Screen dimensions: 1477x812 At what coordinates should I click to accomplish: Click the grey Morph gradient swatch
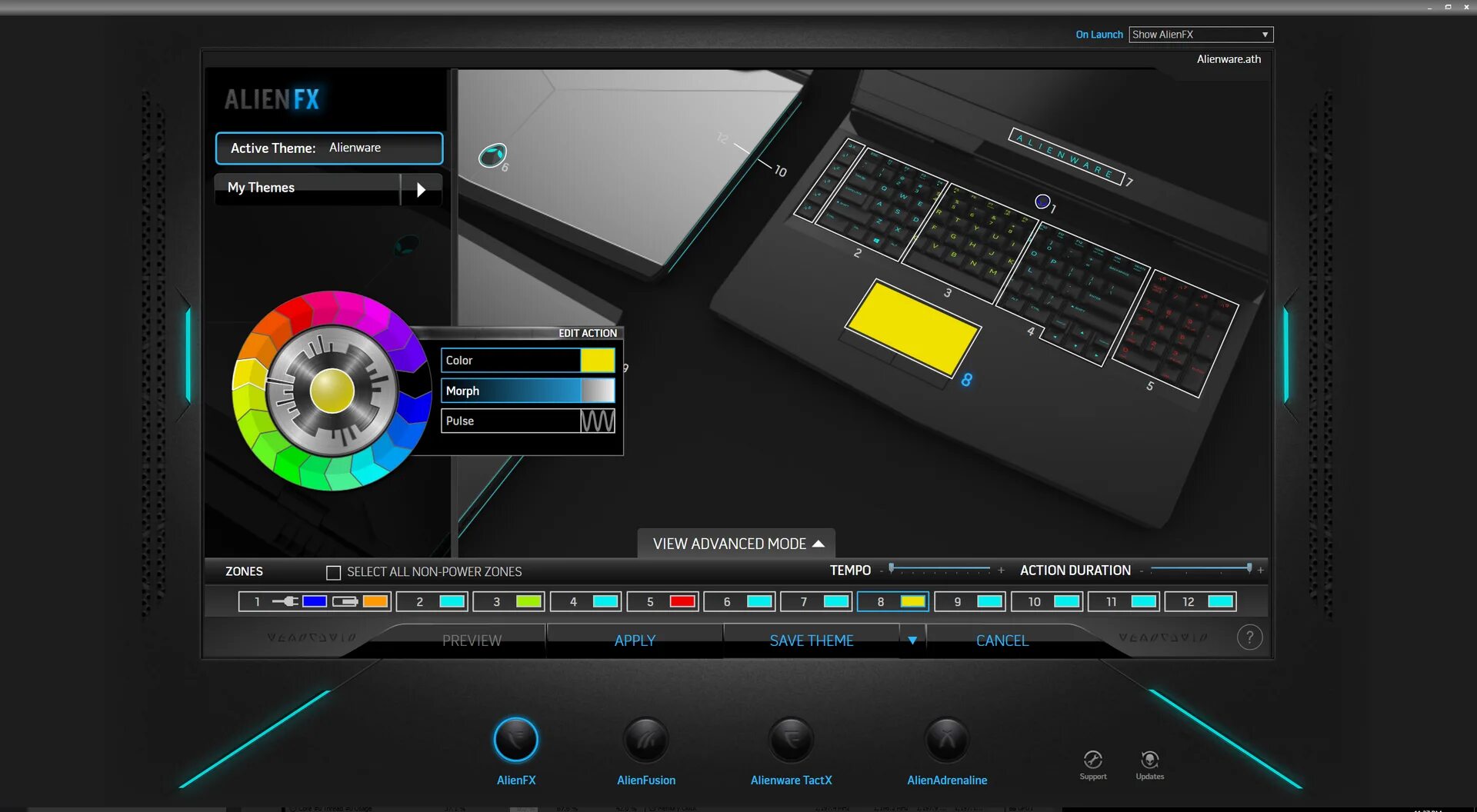coord(597,391)
